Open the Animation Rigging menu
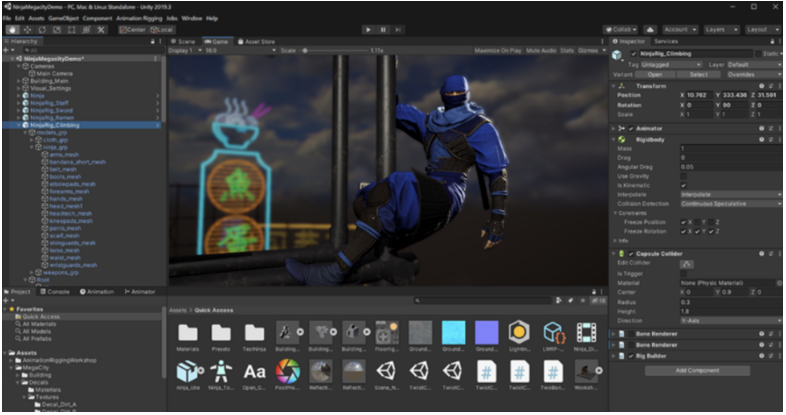Screen dimensions: 786x415 139,19
